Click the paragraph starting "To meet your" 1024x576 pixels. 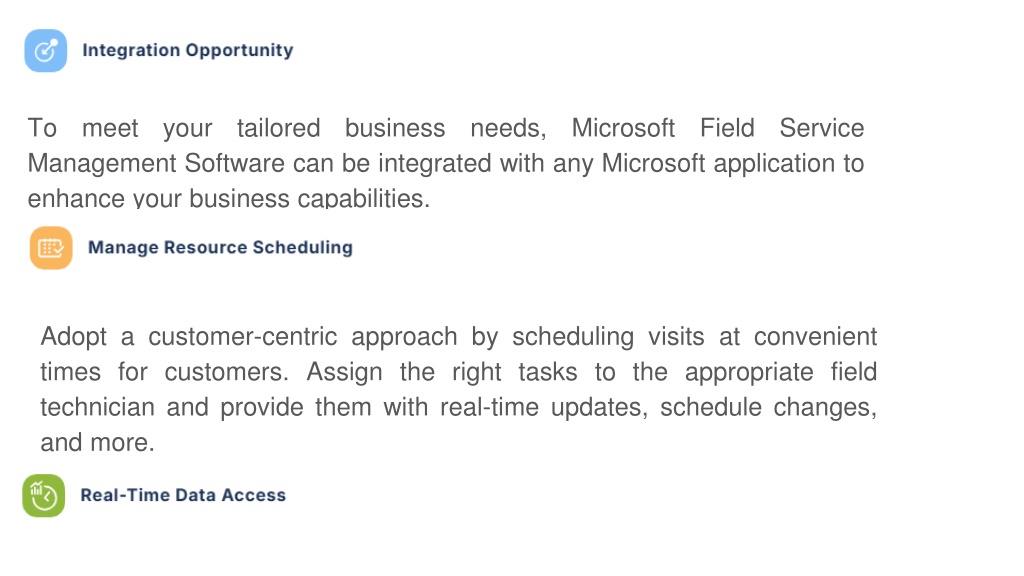[446, 163]
